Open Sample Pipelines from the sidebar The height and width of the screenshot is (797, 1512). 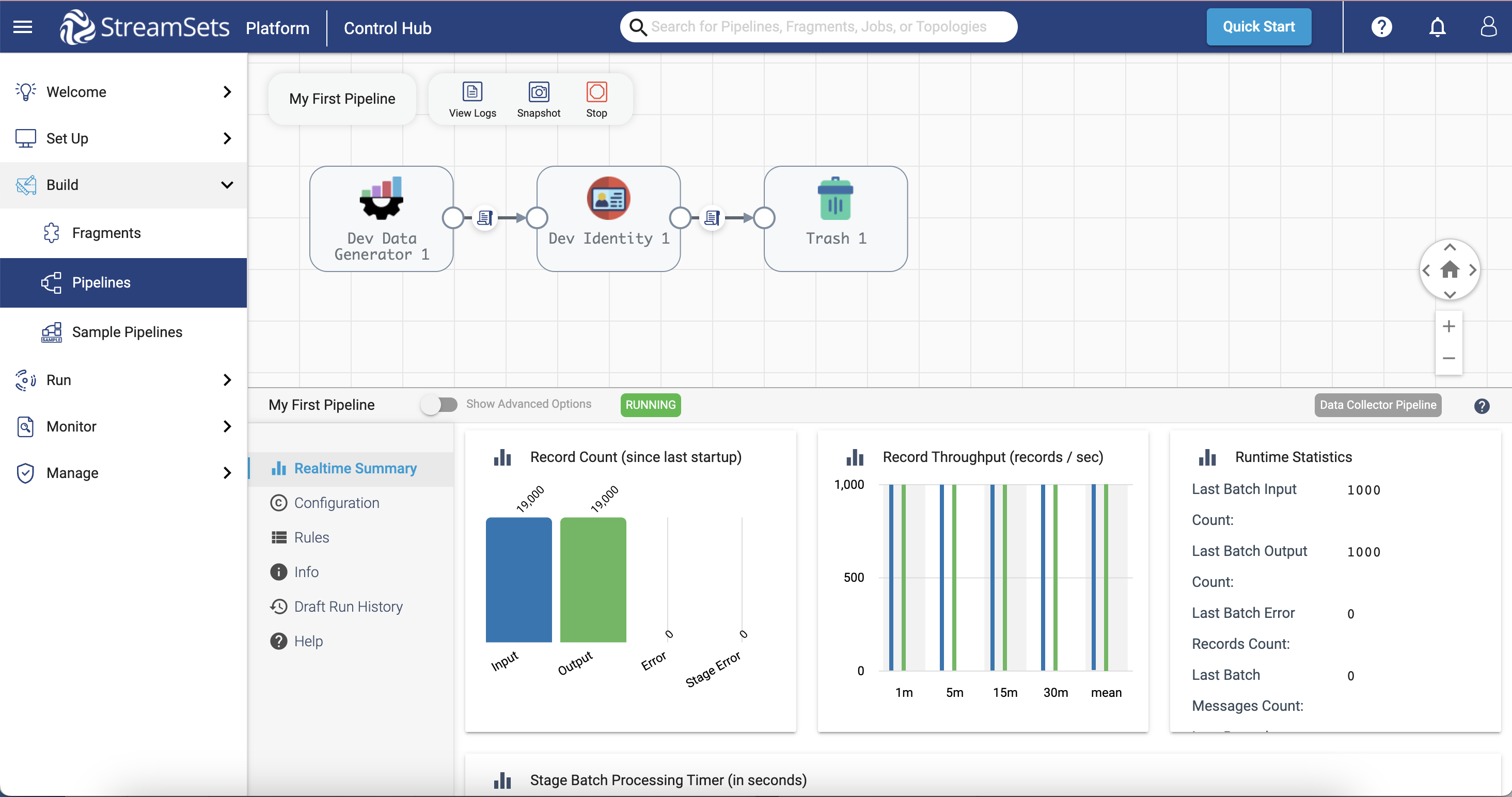(x=127, y=331)
